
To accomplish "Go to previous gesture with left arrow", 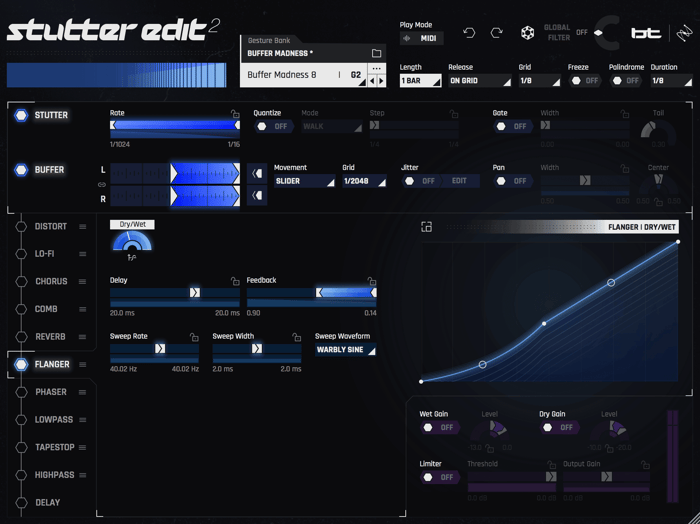I will point(372,81).
